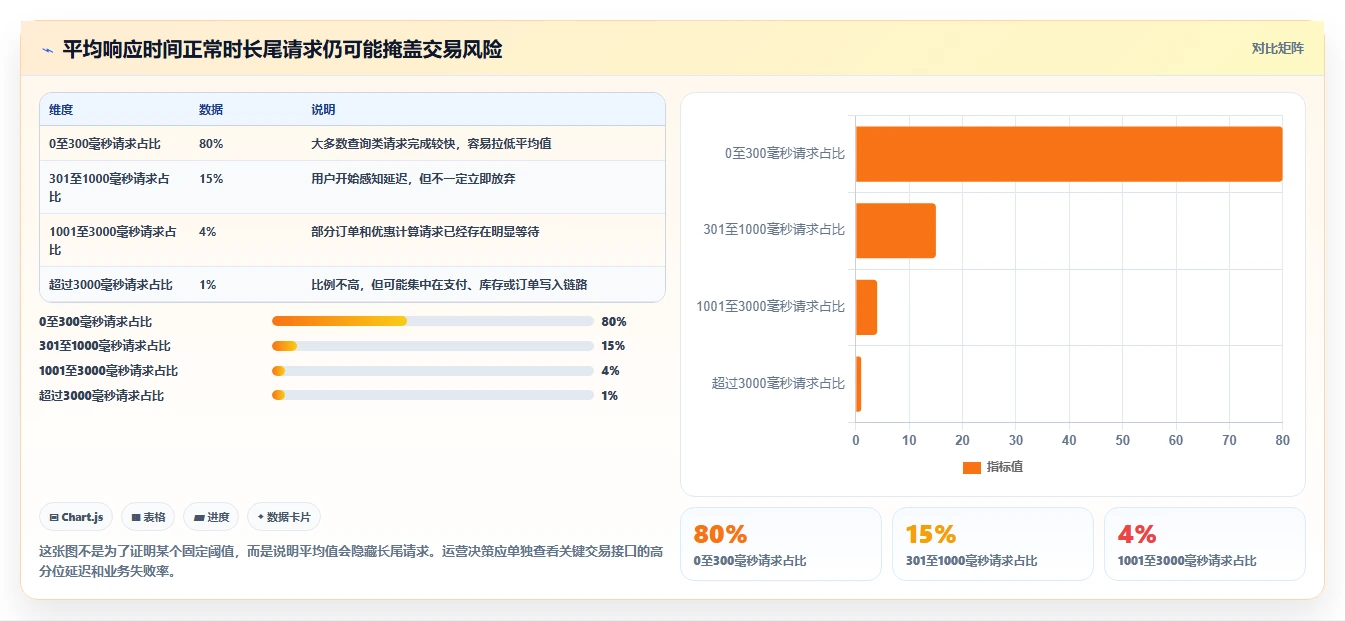Click the 1% progress bar track
Image resolution: width=1345 pixels, height=621 pixels.
click(433, 396)
